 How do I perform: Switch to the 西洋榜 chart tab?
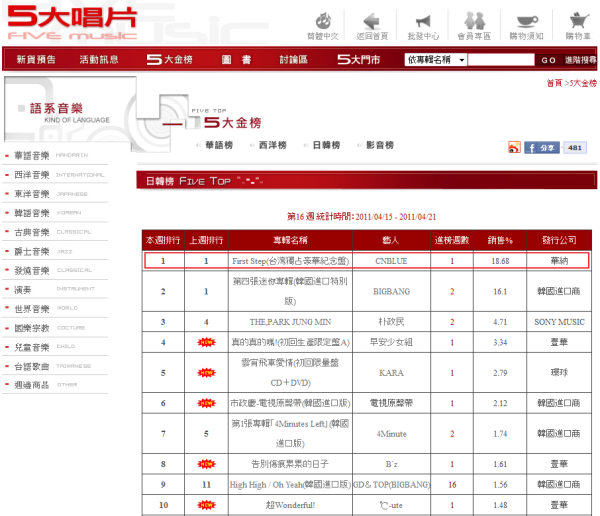(272, 145)
